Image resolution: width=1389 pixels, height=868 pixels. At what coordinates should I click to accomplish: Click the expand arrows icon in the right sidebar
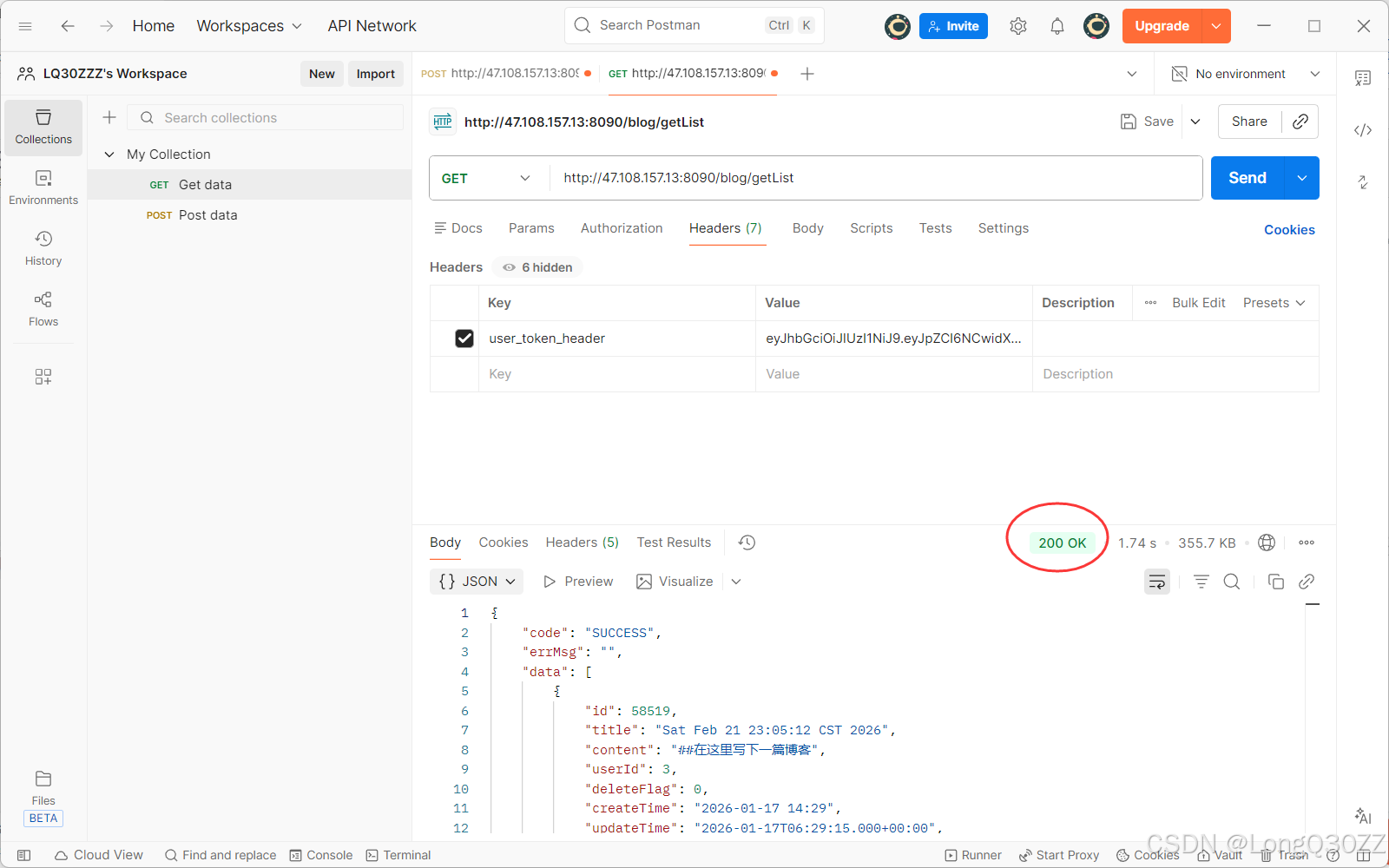click(x=1363, y=182)
